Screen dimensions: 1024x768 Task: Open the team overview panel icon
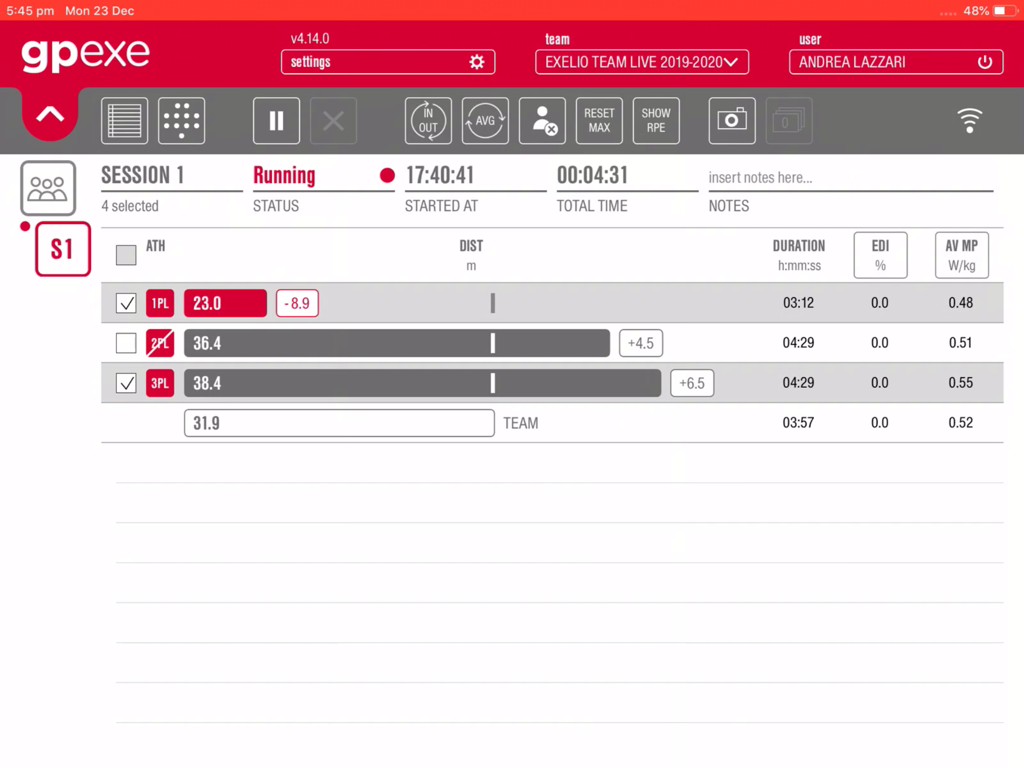[x=48, y=188]
